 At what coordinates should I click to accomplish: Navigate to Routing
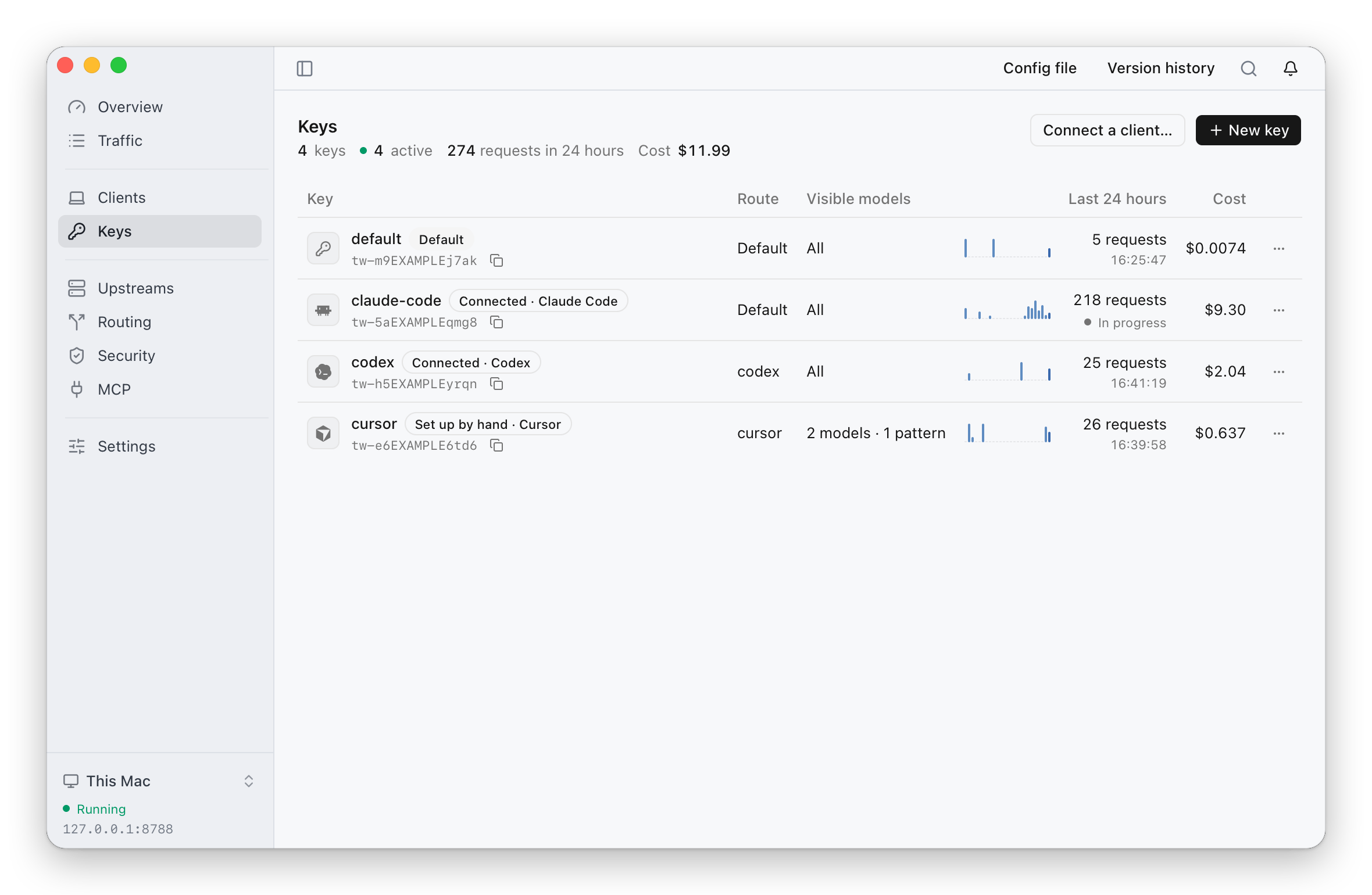click(160, 322)
